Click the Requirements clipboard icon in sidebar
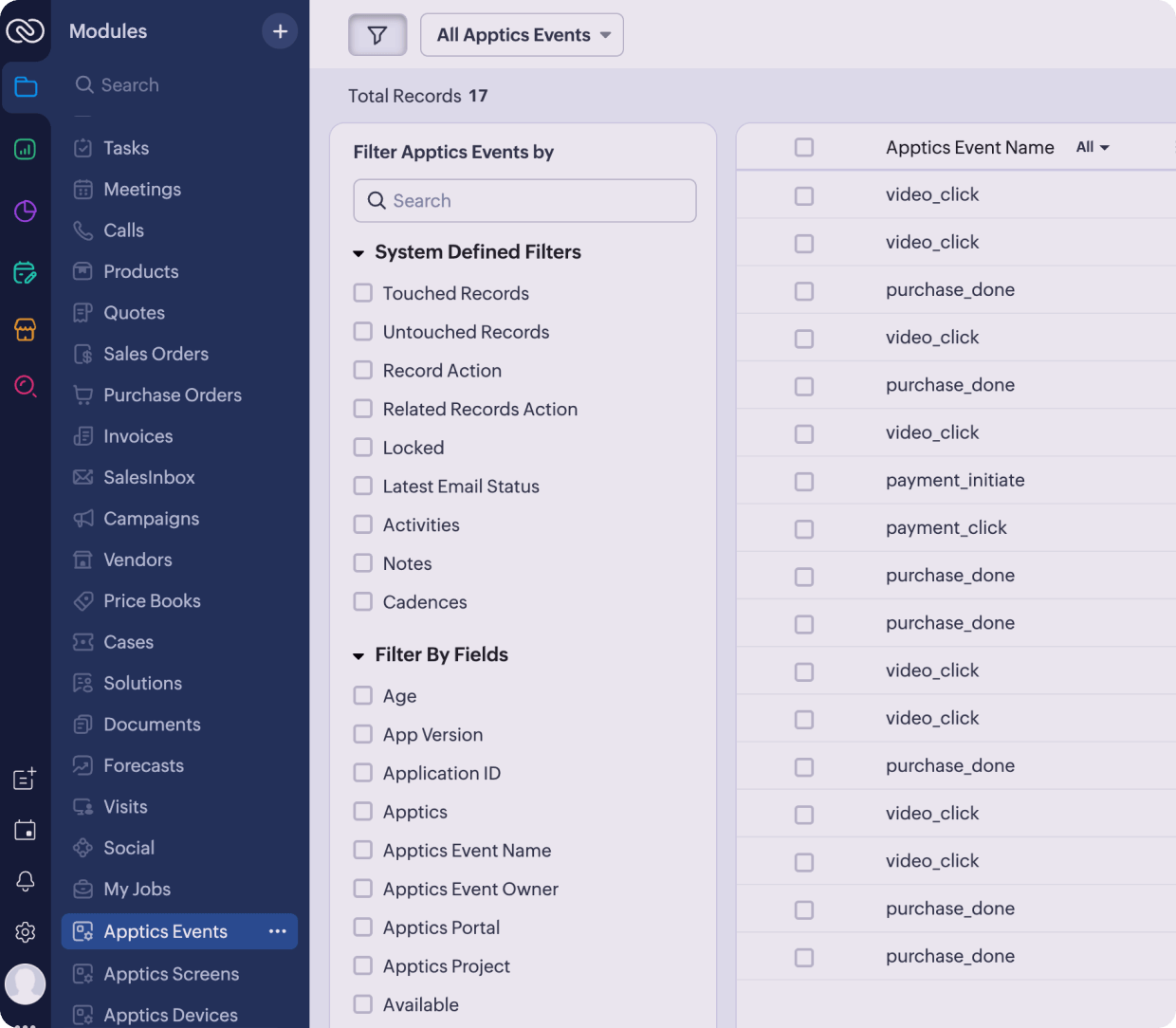The width and height of the screenshot is (1176, 1028). click(x=26, y=274)
